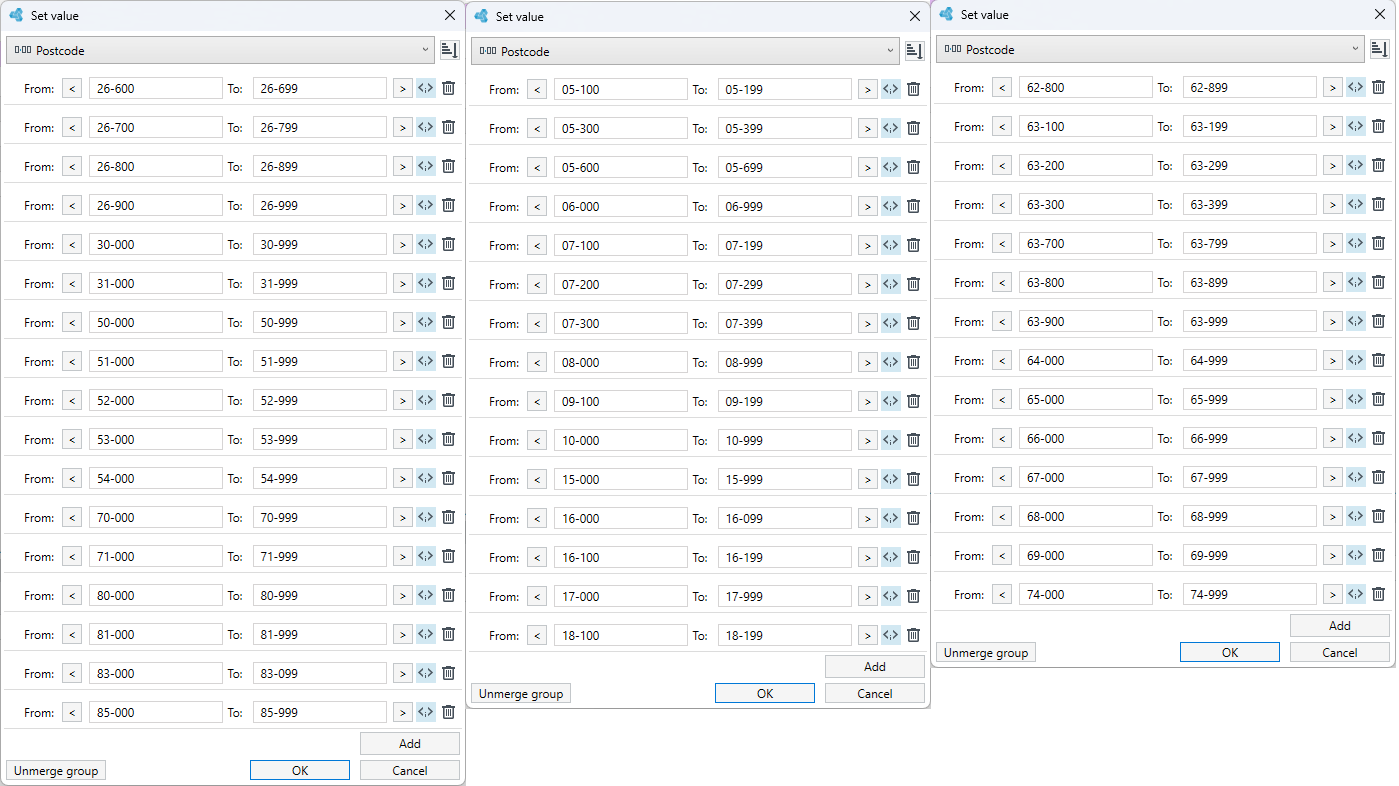Click Add in the middle Set value window
The width and height of the screenshot is (1399, 786).
[x=875, y=666]
